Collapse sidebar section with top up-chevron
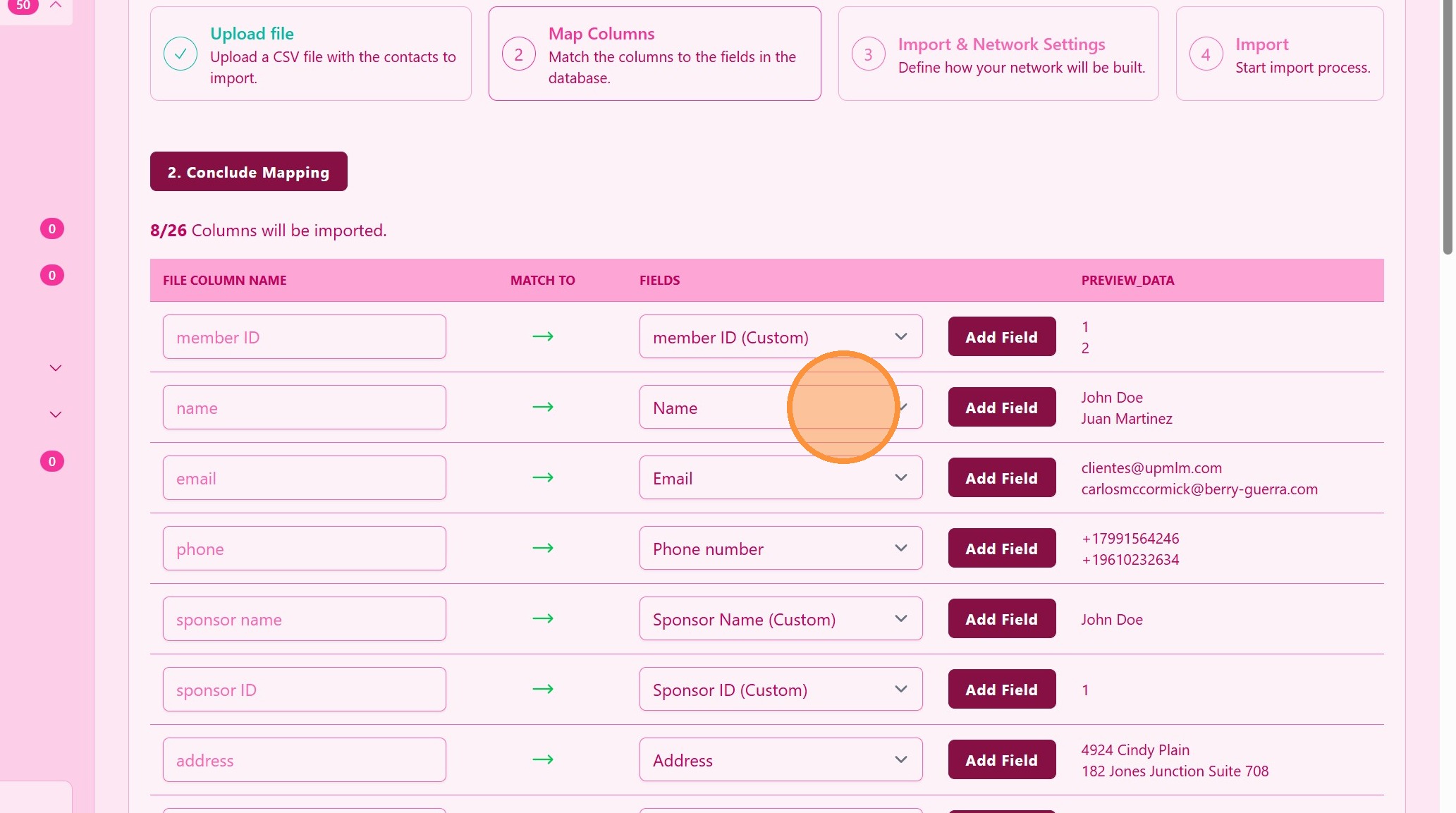The height and width of the screenshot is (813, 1456). click(56, 6)
